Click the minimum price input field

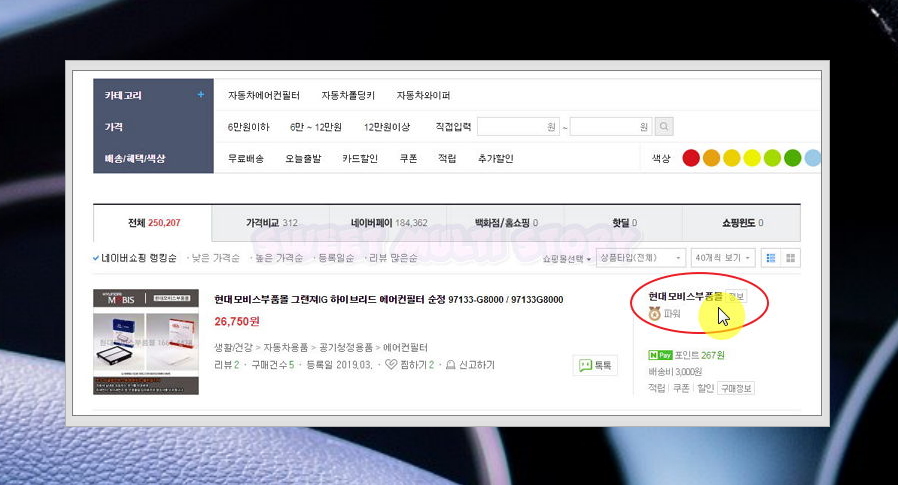[x=518, y=127]
